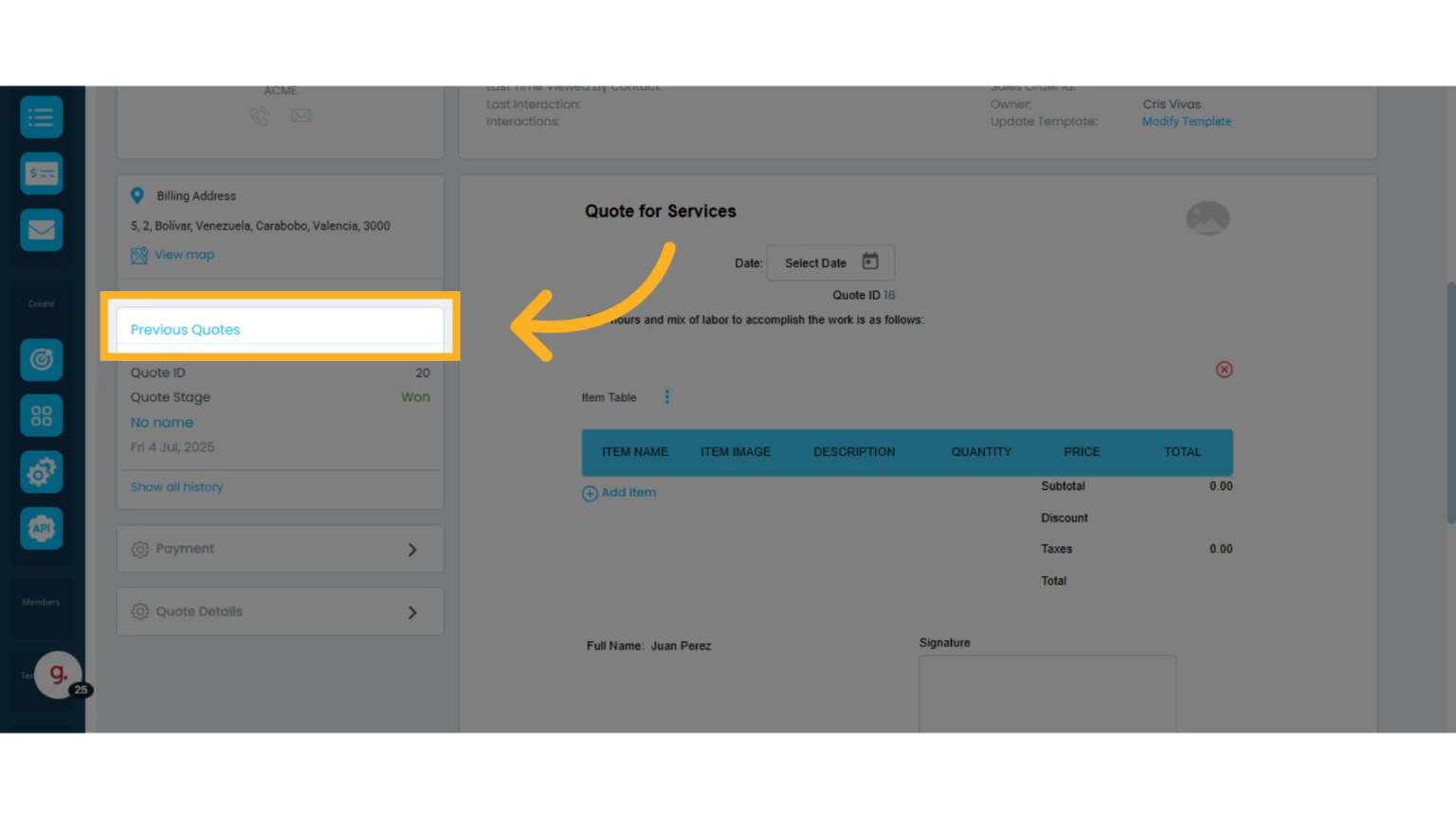The image size is (1456, 819).
Task: Click the Quote ID 16 text
Action: 864,296
